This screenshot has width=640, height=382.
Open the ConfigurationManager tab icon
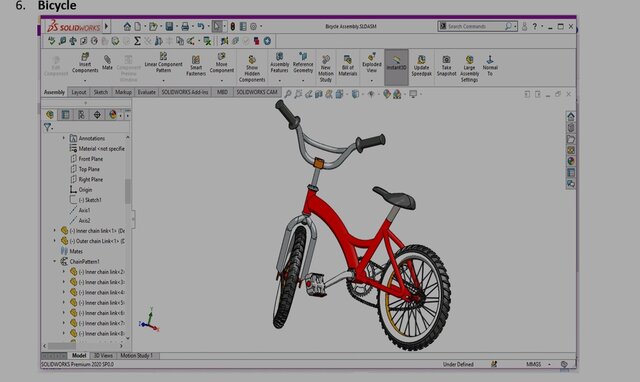tap(81, 115)
